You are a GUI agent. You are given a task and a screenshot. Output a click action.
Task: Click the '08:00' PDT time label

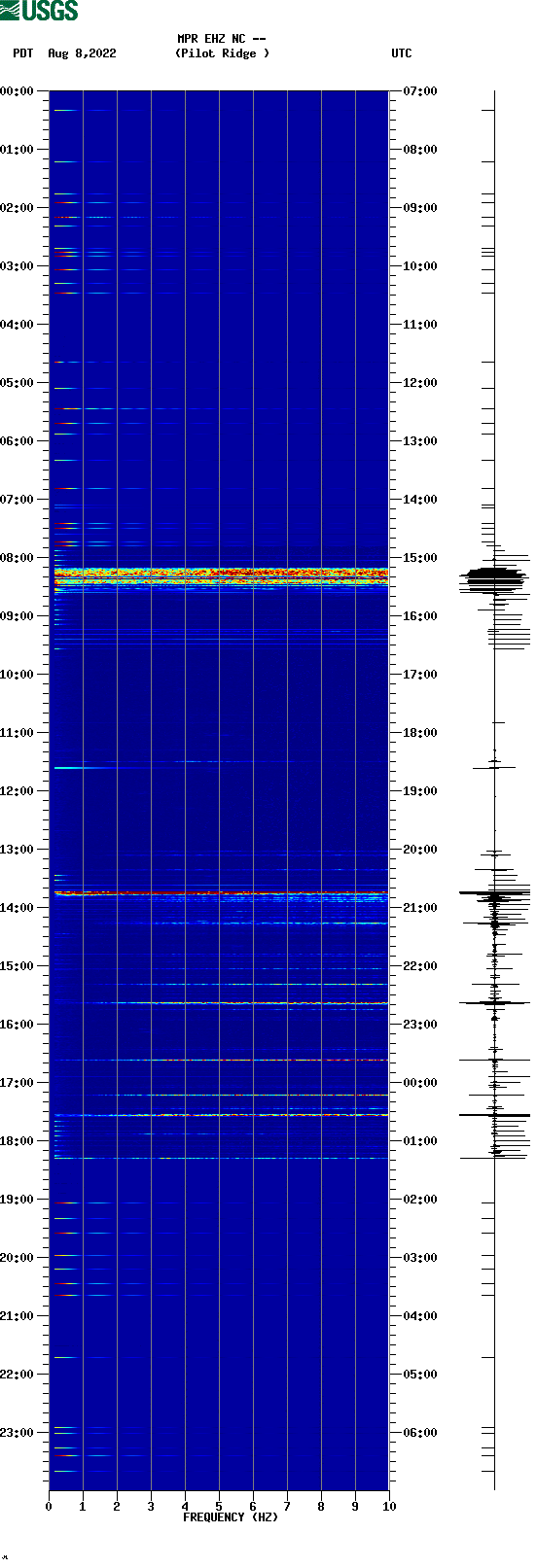[18, 558]
